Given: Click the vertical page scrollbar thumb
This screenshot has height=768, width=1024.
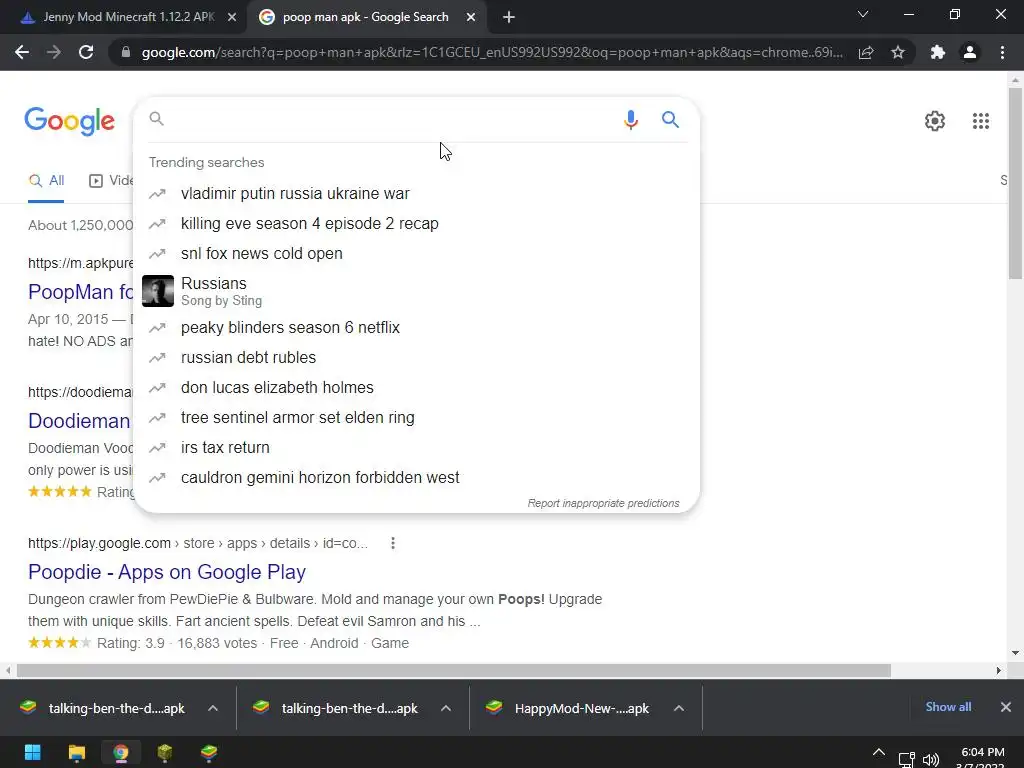Looking at the screenshot, I should (x=1015, y=183).
